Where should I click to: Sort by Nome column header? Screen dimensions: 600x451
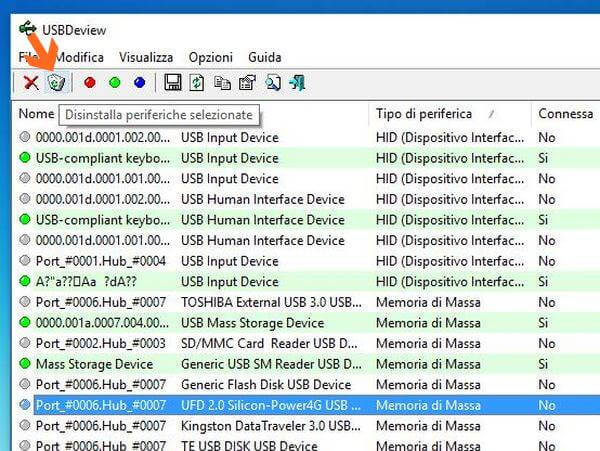(x=36, y=114)
